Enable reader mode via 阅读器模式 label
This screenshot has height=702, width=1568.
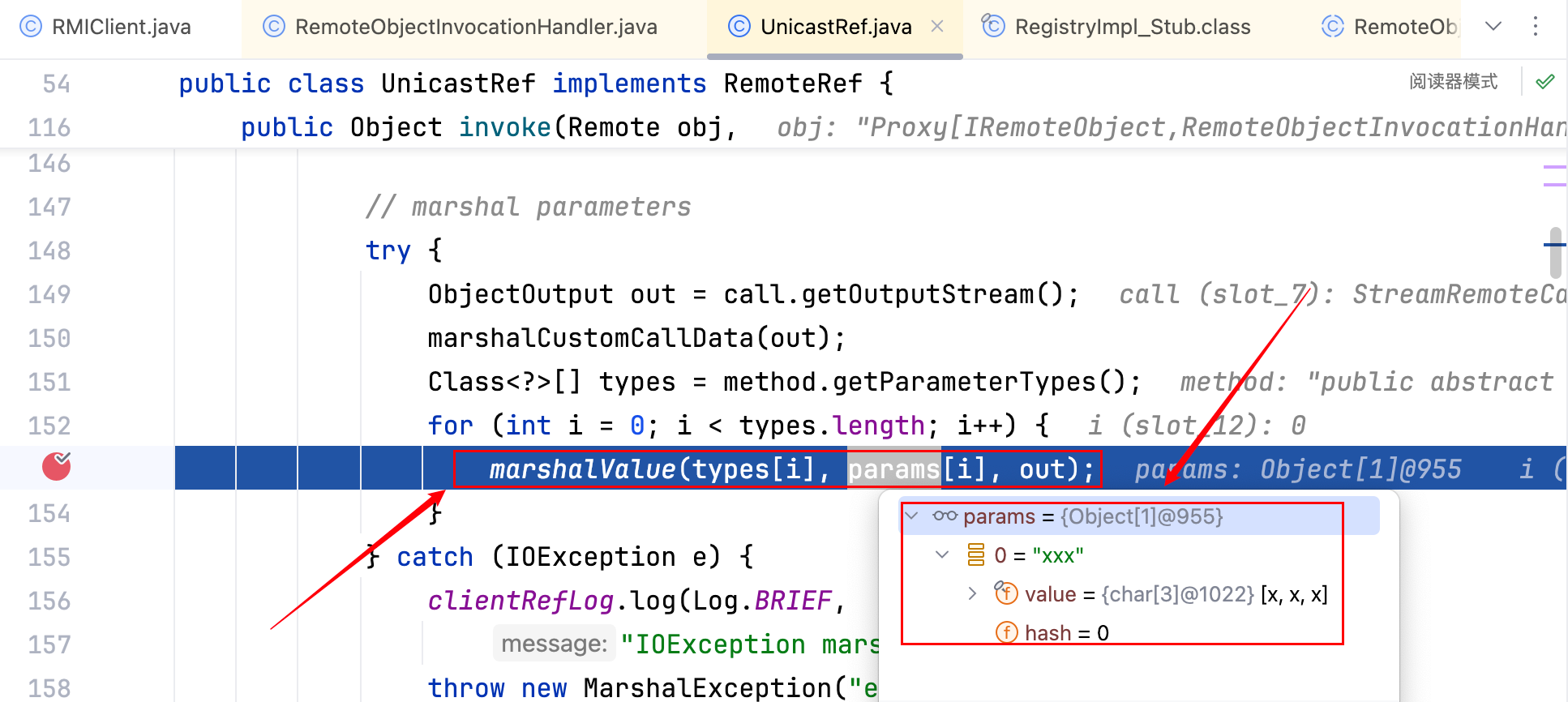point(1453,82)
